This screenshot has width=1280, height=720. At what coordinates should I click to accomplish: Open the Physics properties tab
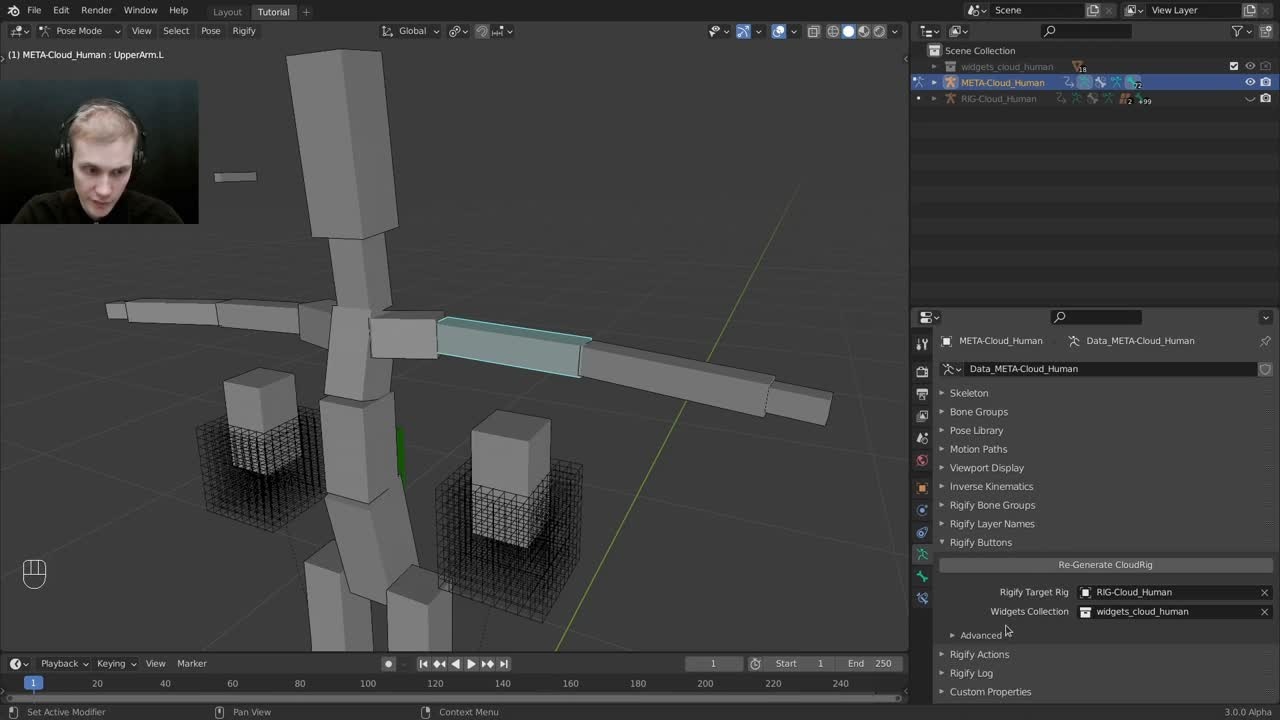click(922, 510)
